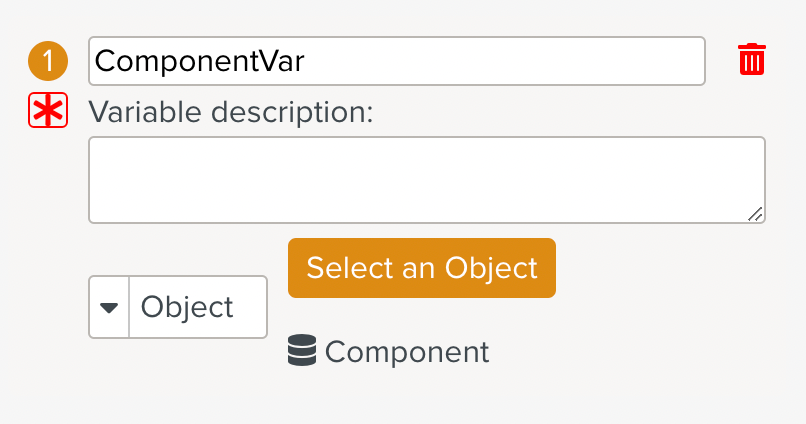Viewport: 806px width, 424px height.
Task: Click the required-field star under the badge
Action: [47, 112]
